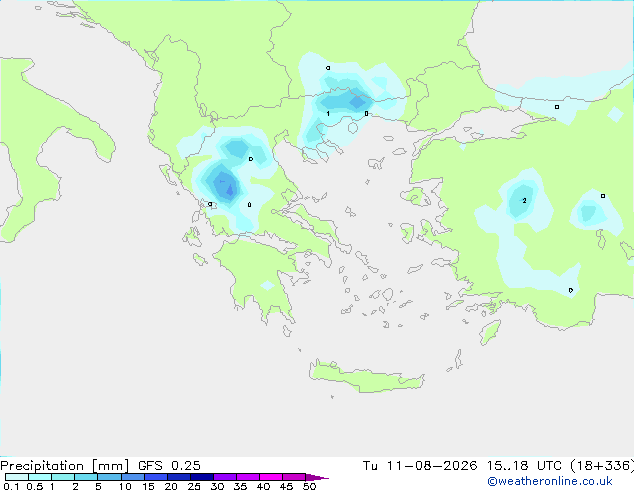
Task: Click the date "Tu 11-08-2026"
Action: click(420, 465)
